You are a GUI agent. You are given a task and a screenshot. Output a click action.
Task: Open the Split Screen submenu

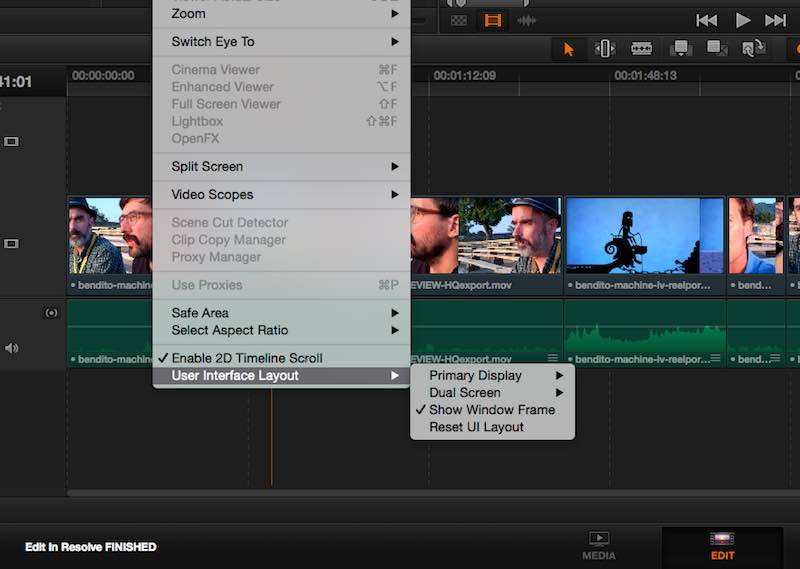click(282, 167)
